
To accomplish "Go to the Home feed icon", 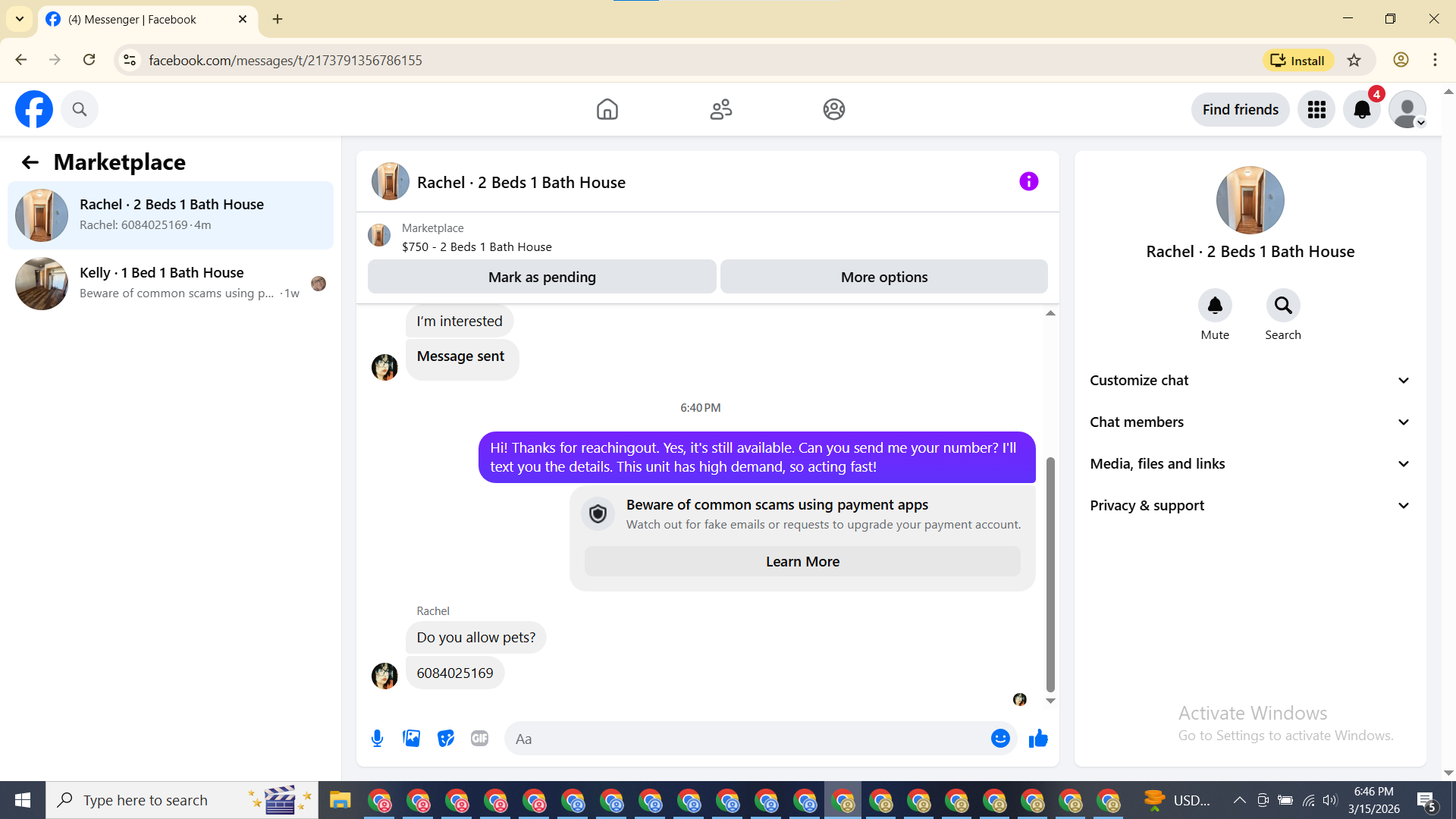I will [607, 109].
